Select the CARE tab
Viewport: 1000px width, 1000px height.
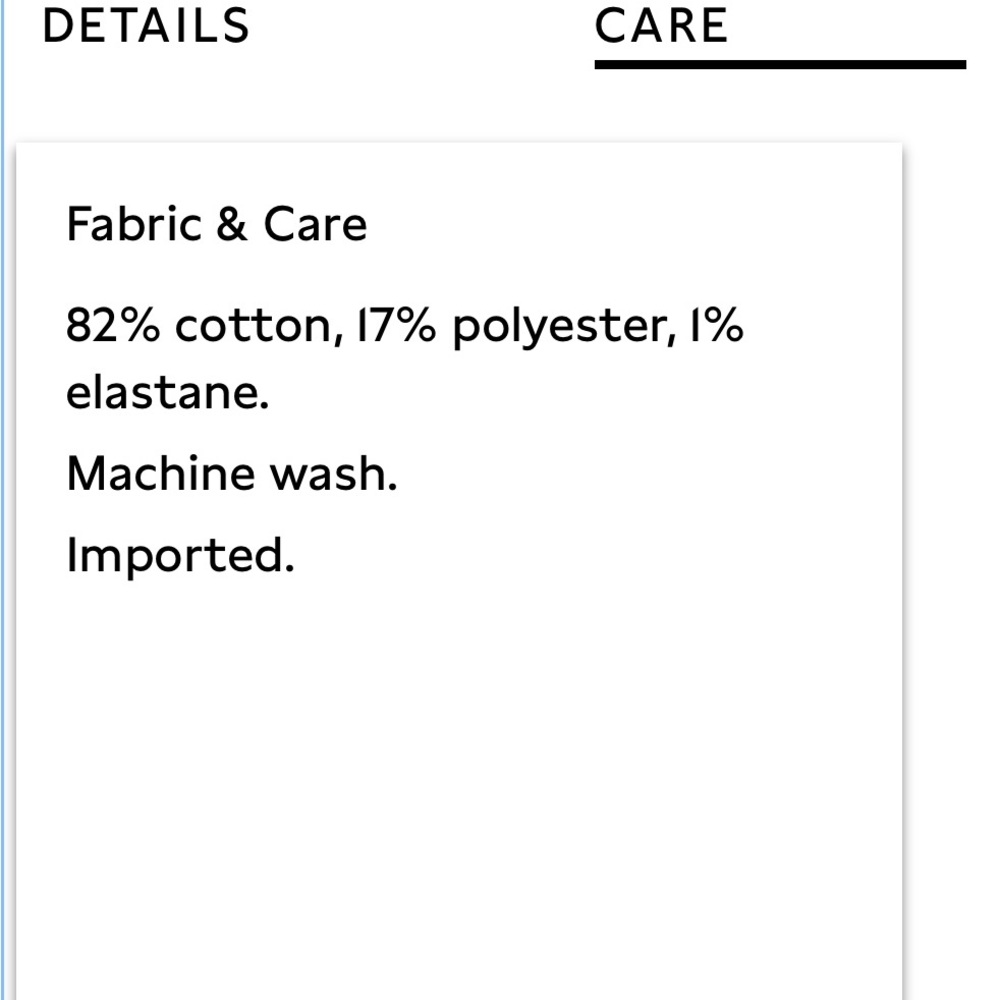pyautogui.click(x=661, y=26)
